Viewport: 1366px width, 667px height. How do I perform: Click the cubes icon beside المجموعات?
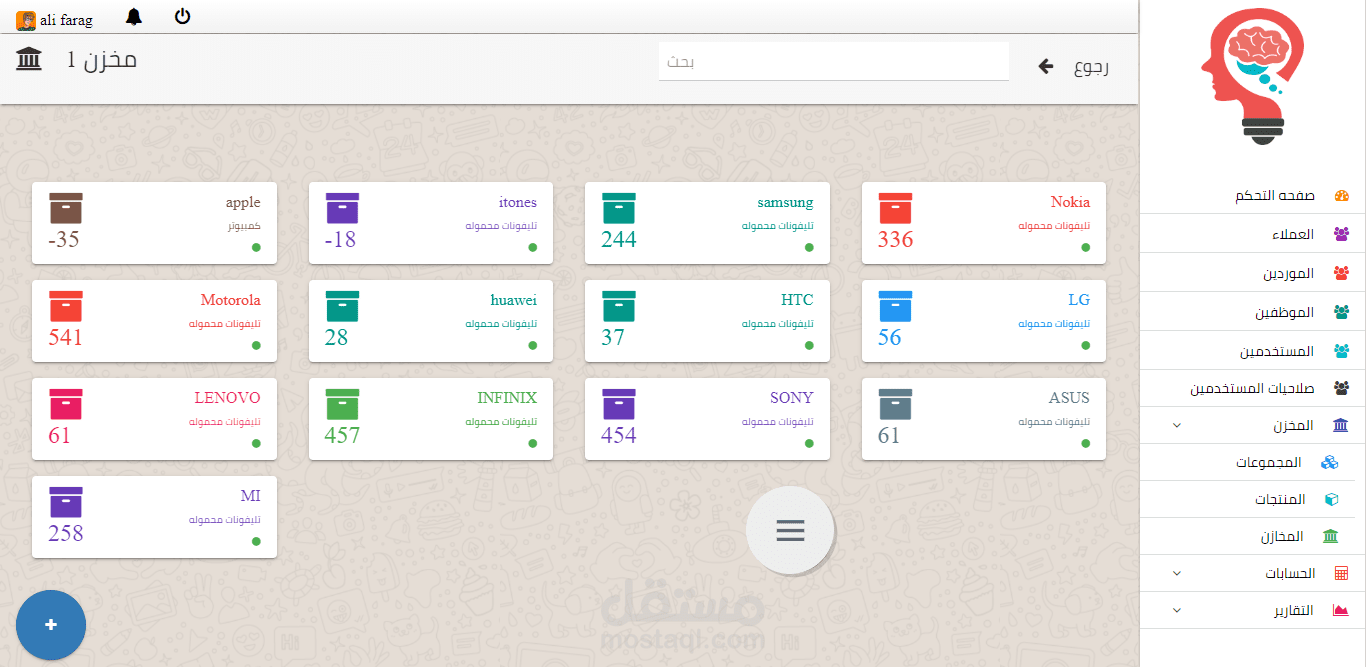pyautogui.click(x=1329, y=462)
